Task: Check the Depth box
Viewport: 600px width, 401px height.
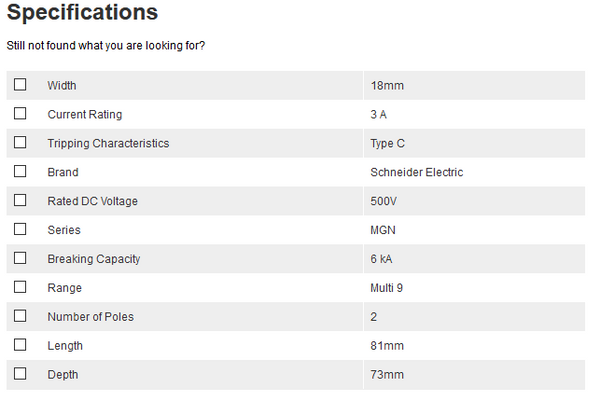Action: [x=20, y=374]
